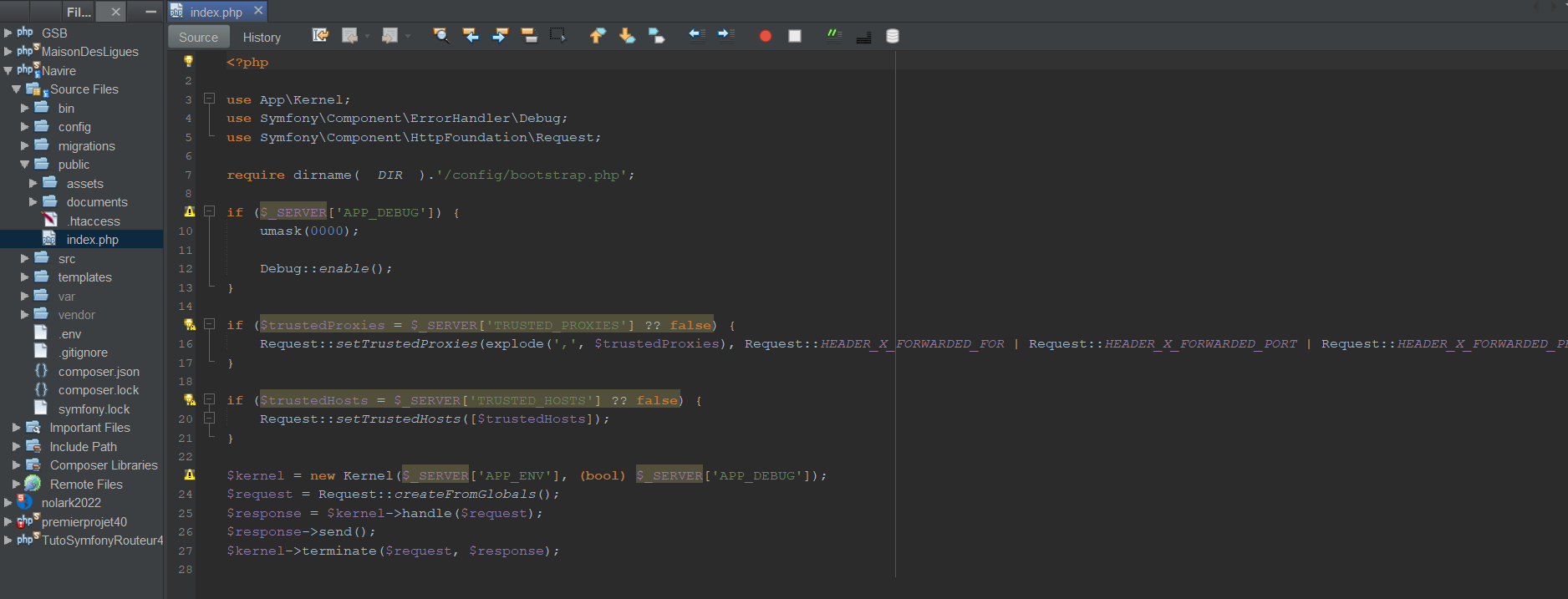Screen dimensions: 1568x599
Task: Expand the bin folder
Action: click(x=24, y=108)
